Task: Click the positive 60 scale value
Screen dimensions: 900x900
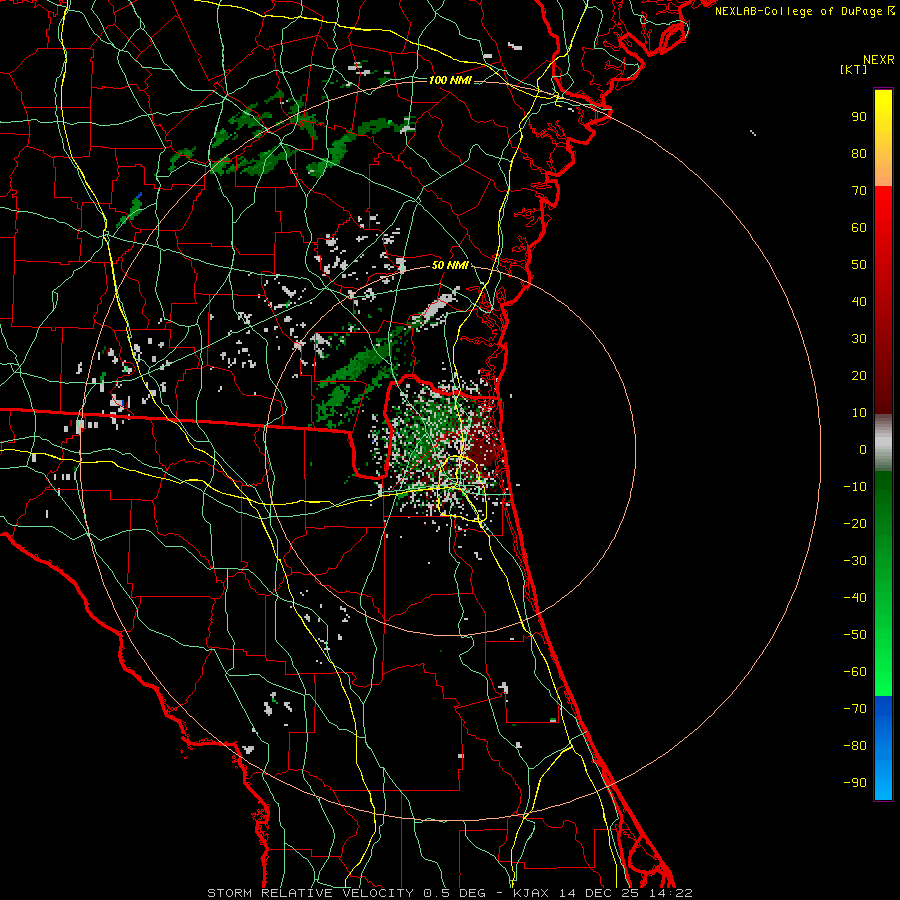Action: point(859,228)
